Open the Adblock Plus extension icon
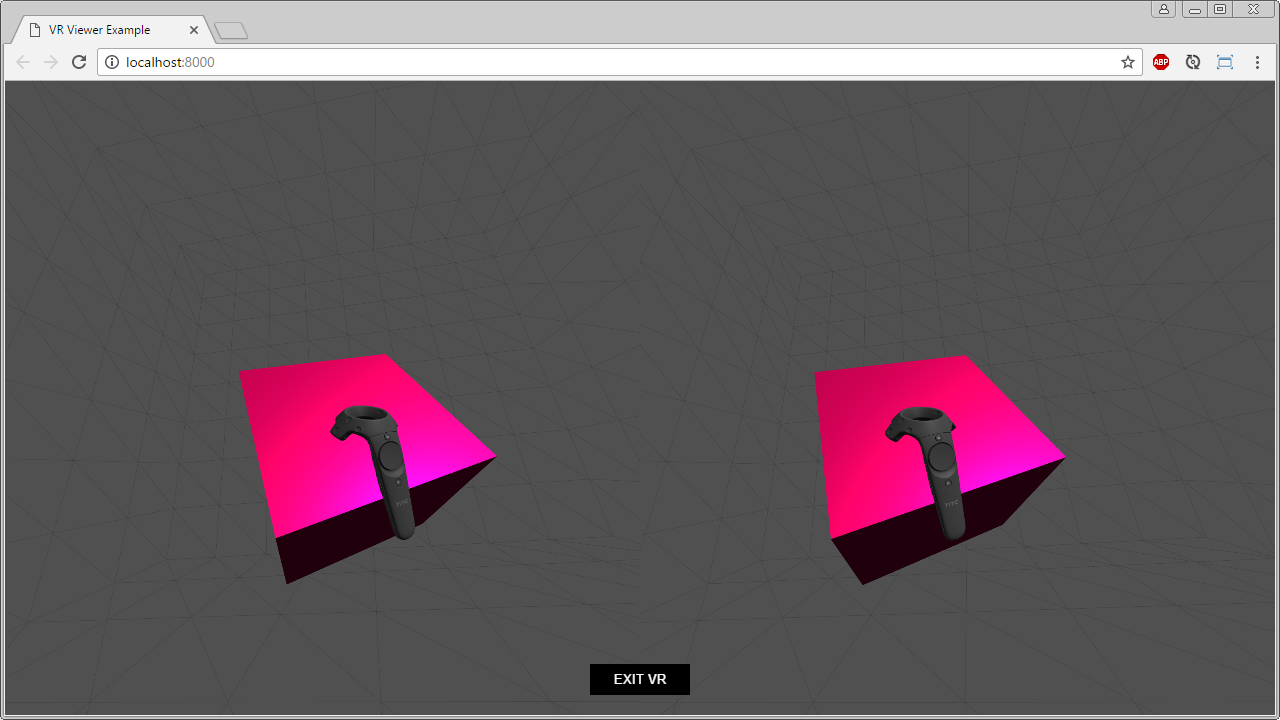 point(1161,62)
